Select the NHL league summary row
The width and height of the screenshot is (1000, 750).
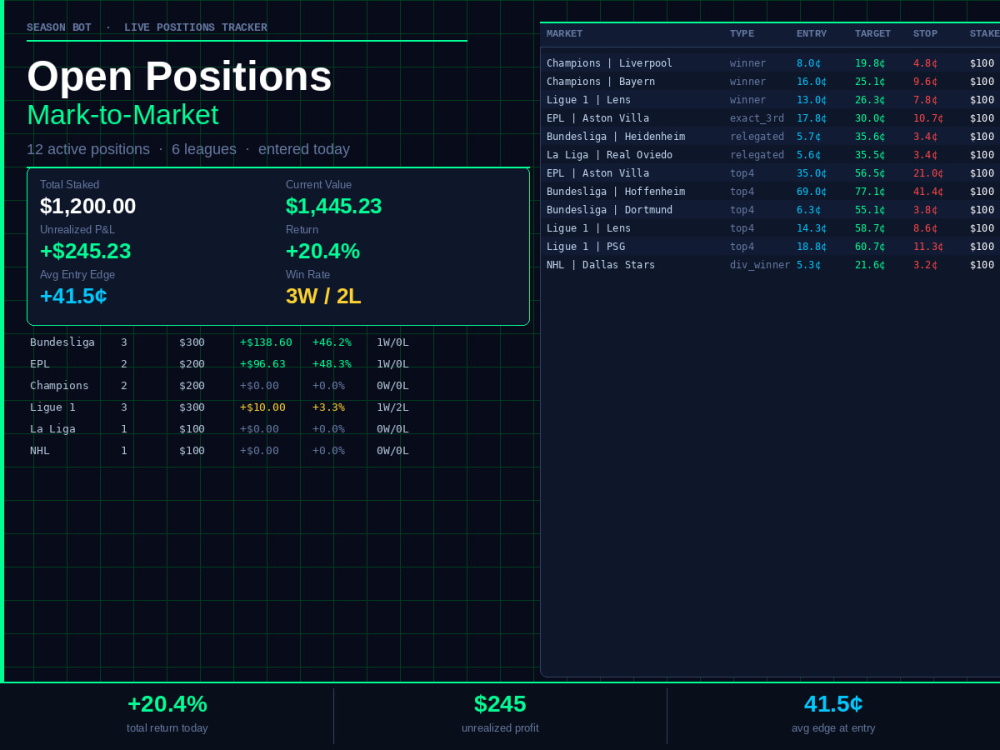click(219, 451)
